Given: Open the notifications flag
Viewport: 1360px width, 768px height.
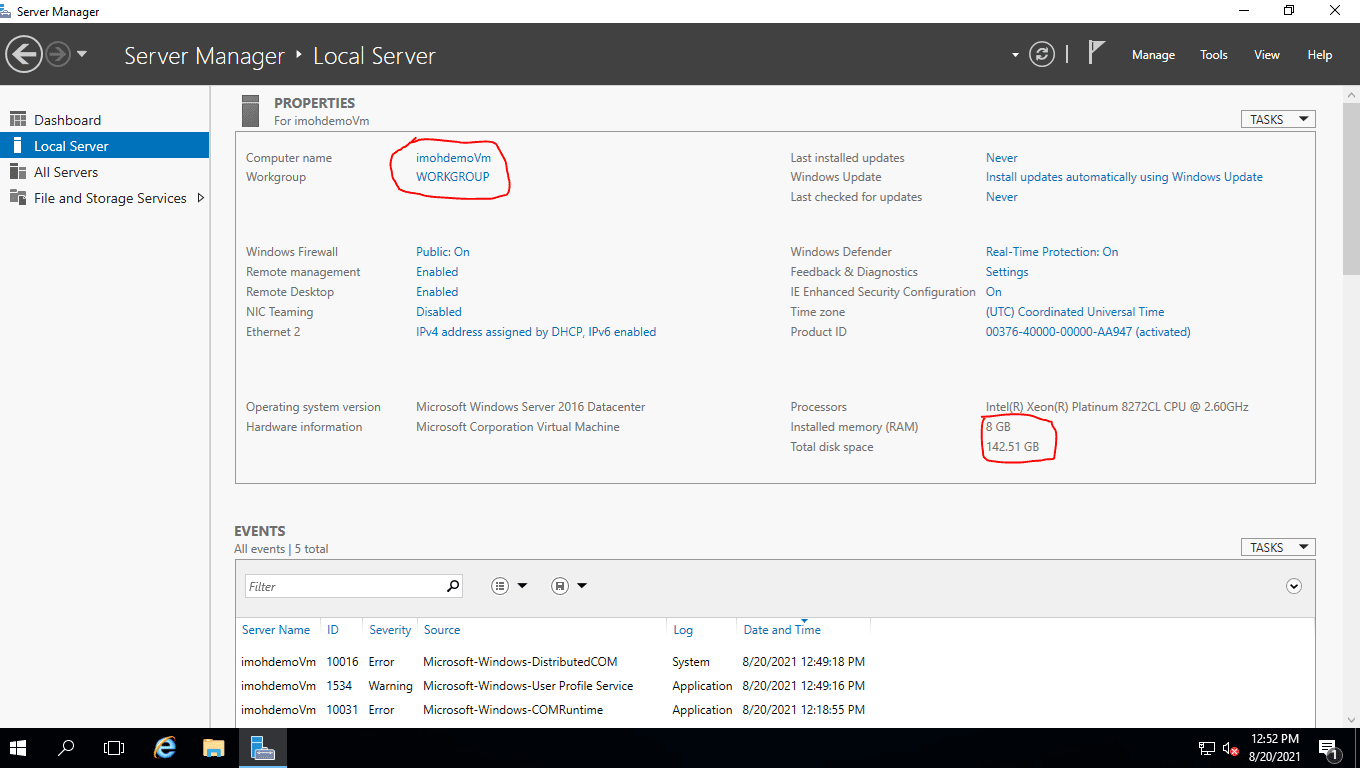Looking at the screenshot, I should point(1096,53).
